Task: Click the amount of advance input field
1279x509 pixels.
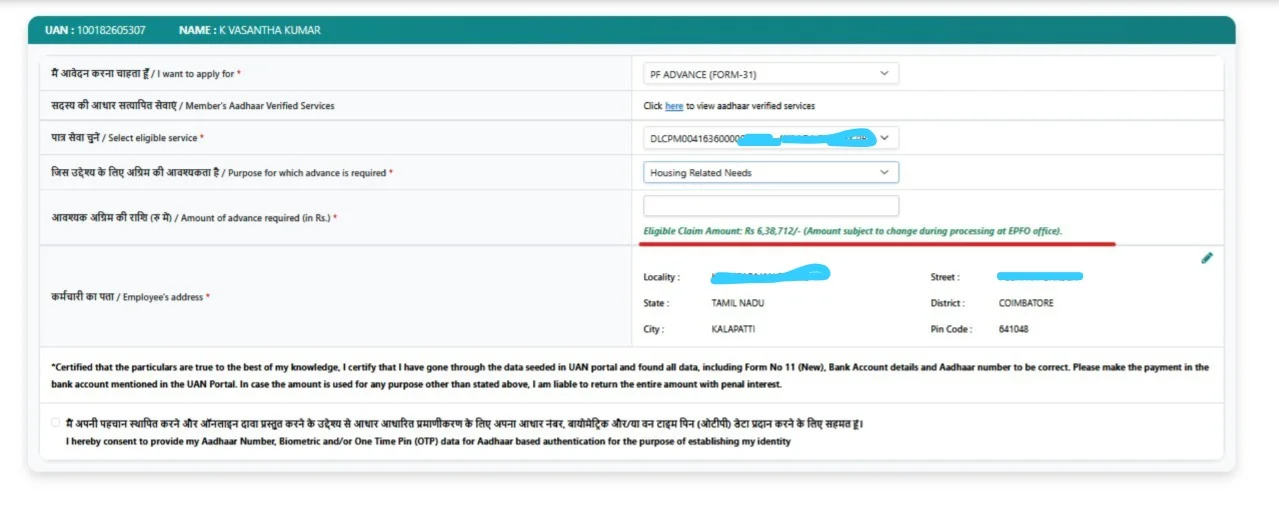Action: pyautogui.click(x=771, y=206)
